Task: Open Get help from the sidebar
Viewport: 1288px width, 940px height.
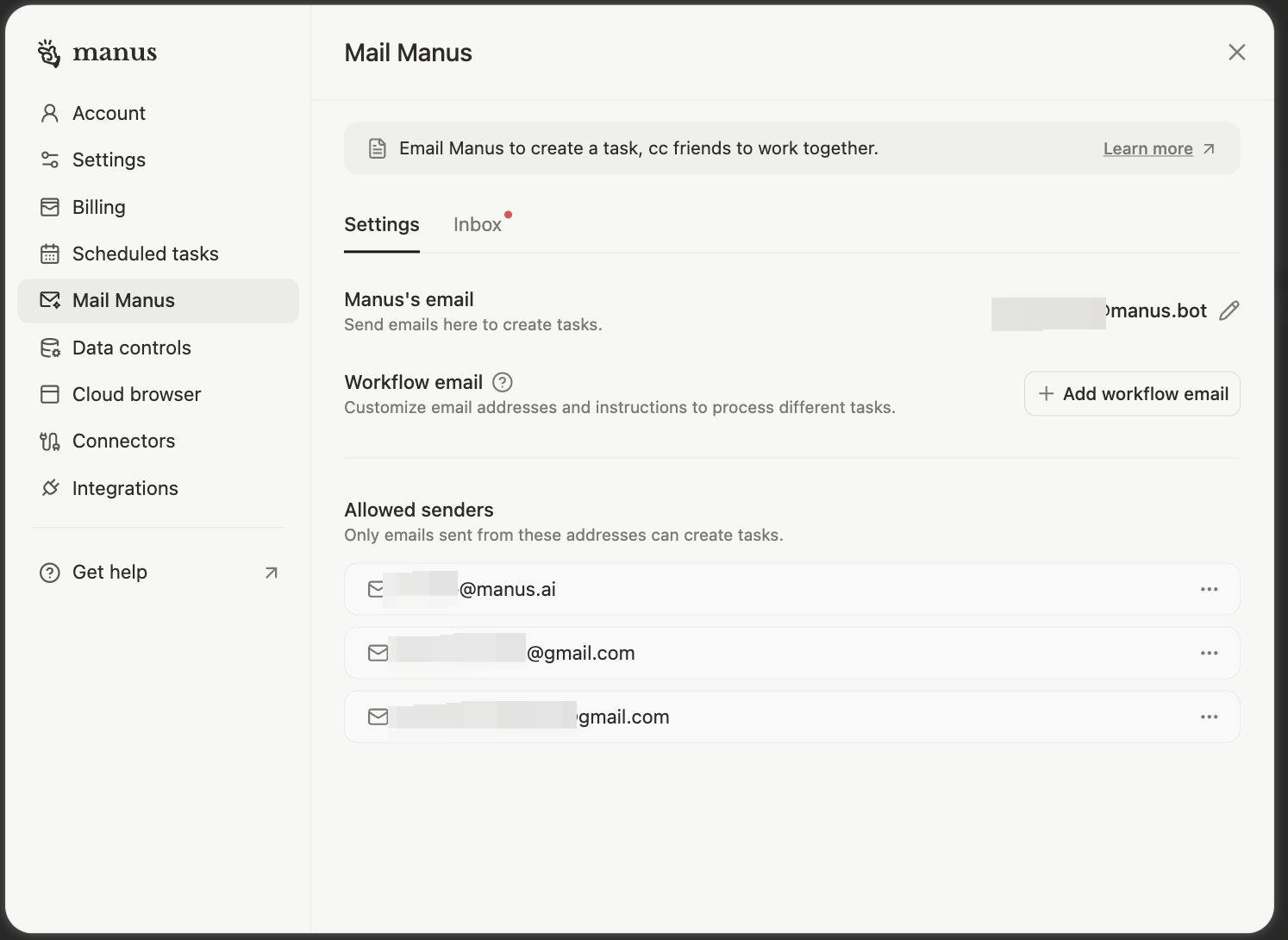Action: pos(109,572)
